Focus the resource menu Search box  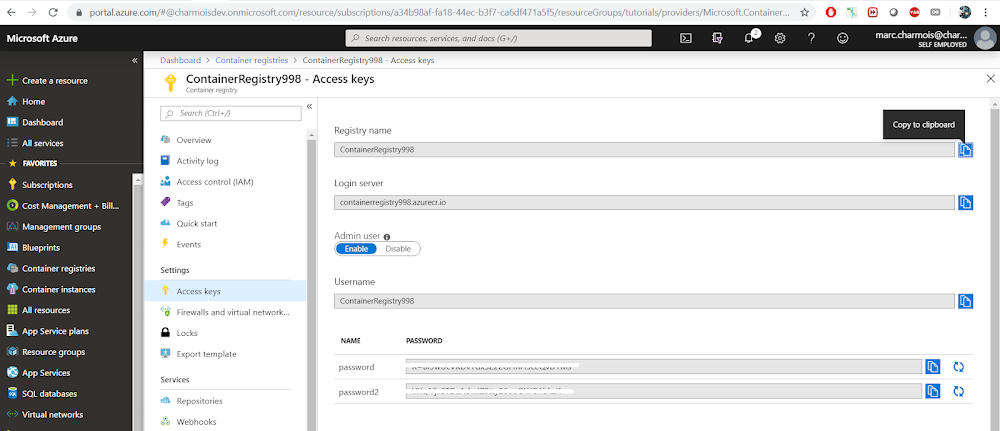[x=231, y=113]
